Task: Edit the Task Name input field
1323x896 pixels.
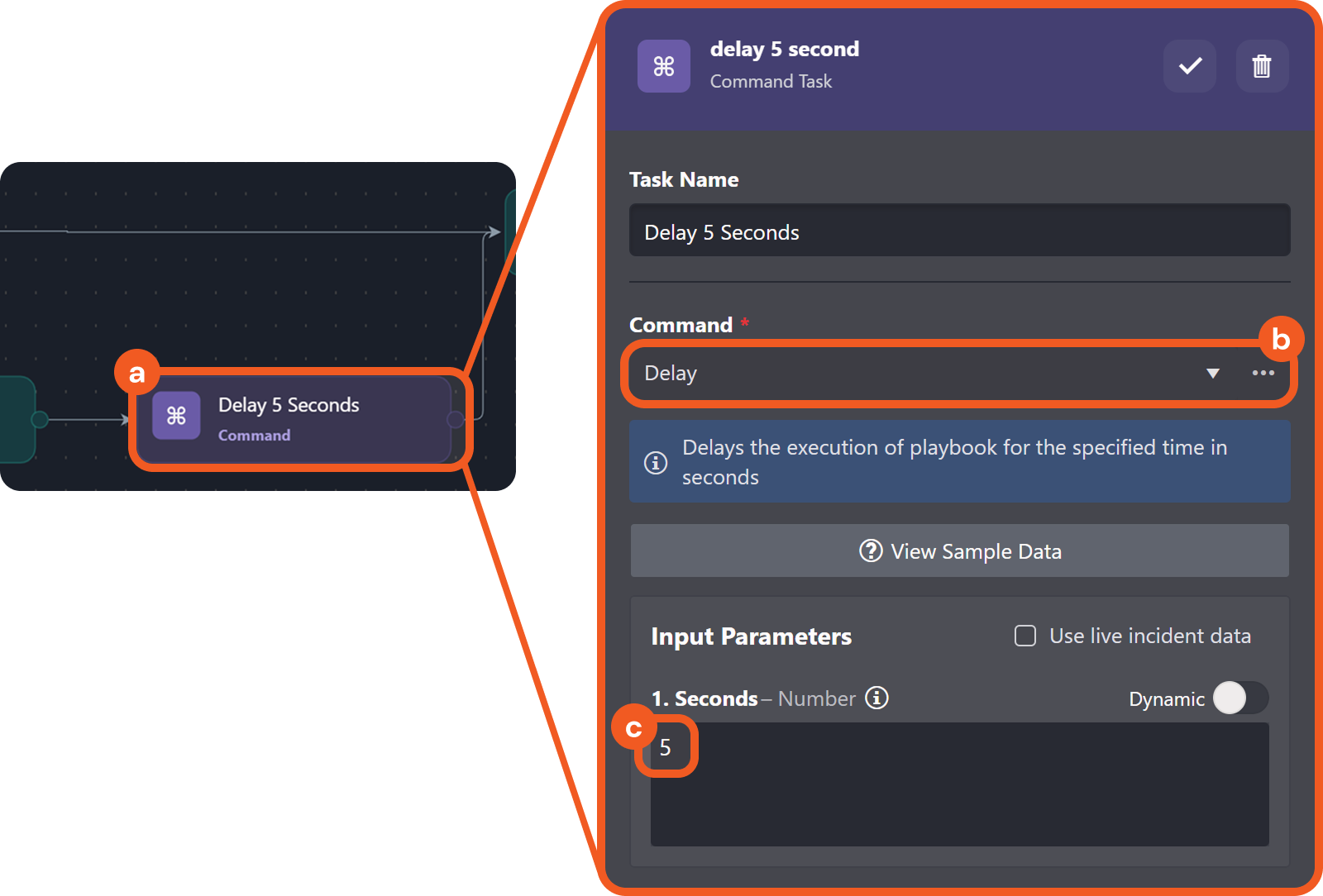Action: pyautogui.click(x=959, y=231)
